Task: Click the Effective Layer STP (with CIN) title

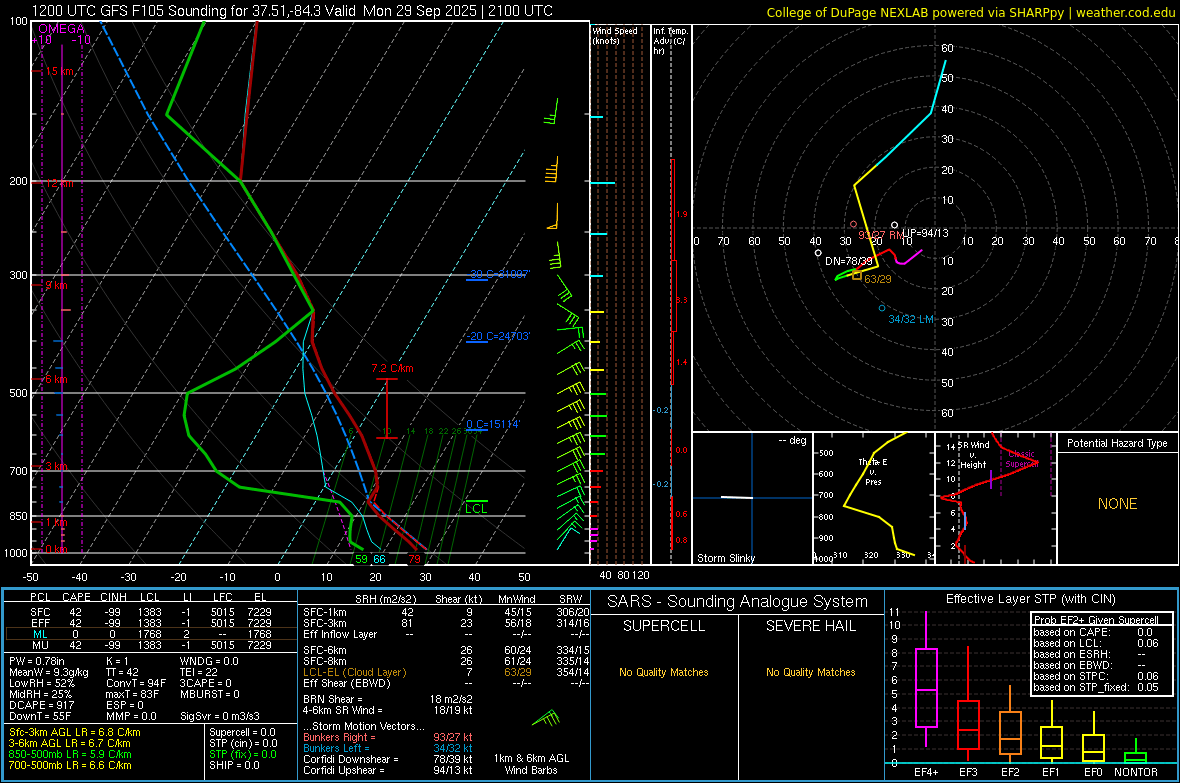Action: (x=1030, y=599)
